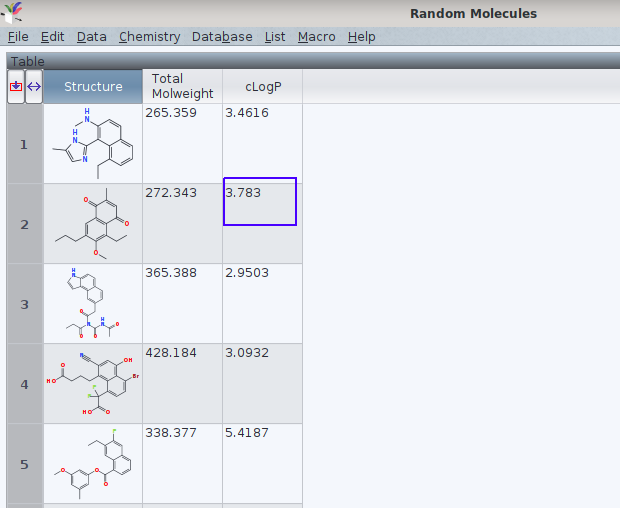The width and height of the screenshot is (620, 508).
Task: Click the cLogP column header
Action: point(262,86)
